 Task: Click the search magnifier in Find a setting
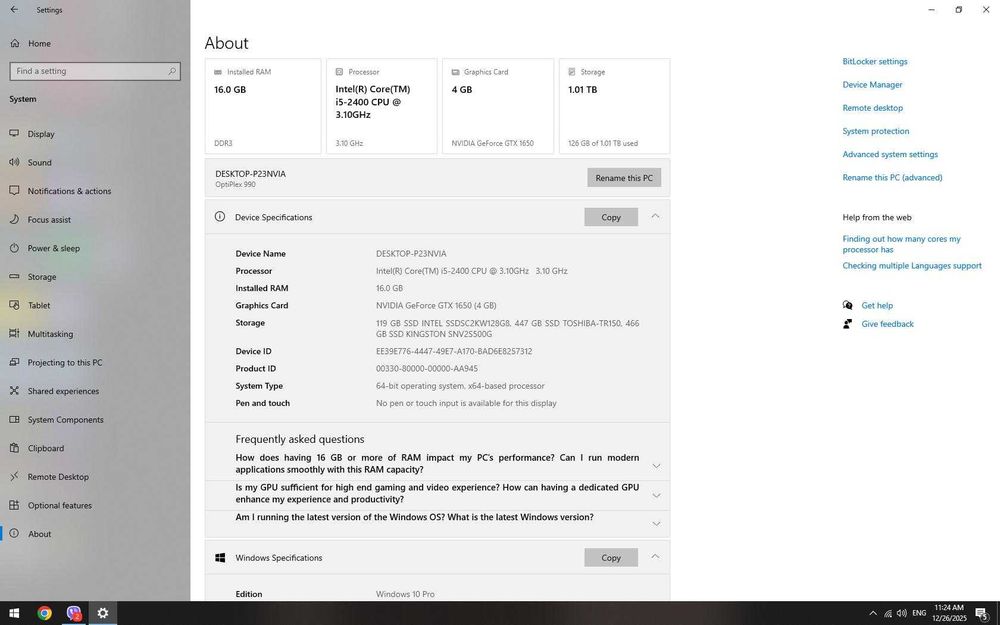pyautogui.click(x=172, y=71)
